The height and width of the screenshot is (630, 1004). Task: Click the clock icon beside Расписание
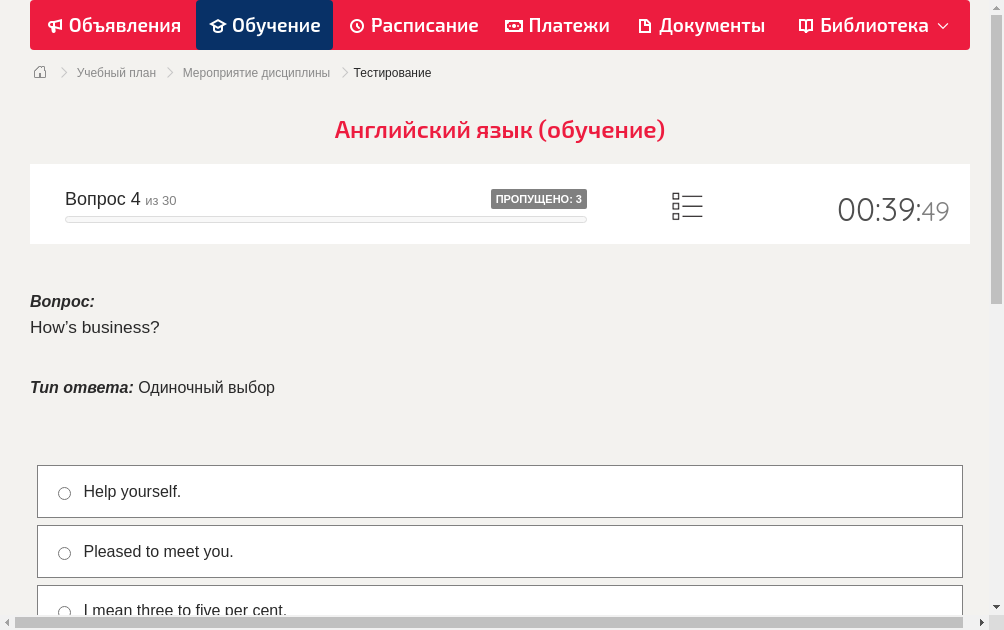(x=357, y=26)
